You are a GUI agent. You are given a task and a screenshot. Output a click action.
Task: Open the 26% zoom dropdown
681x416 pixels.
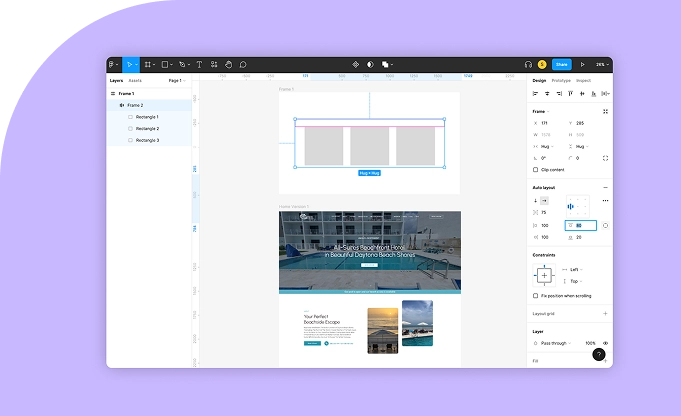[600, 64]
